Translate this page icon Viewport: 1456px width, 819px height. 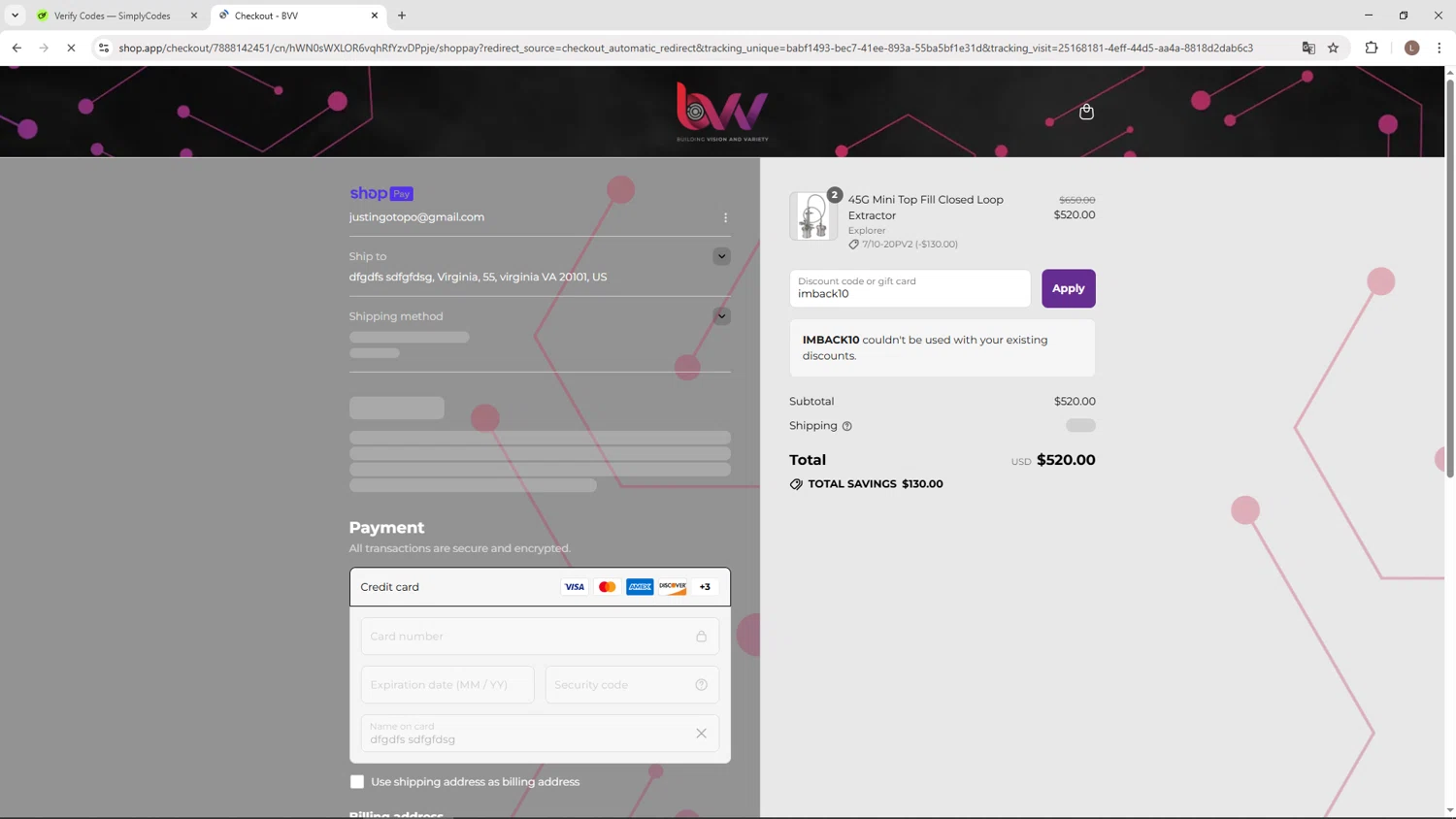(1308, 48)
